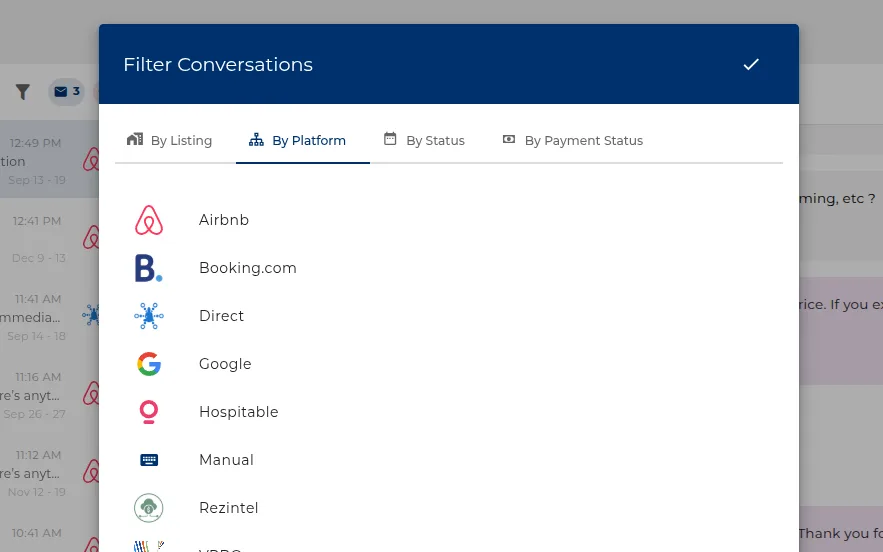Open the funnel filter icon in the background inbox
The height and width of the screenshot is (552, 883).
[x=23, y=92]
